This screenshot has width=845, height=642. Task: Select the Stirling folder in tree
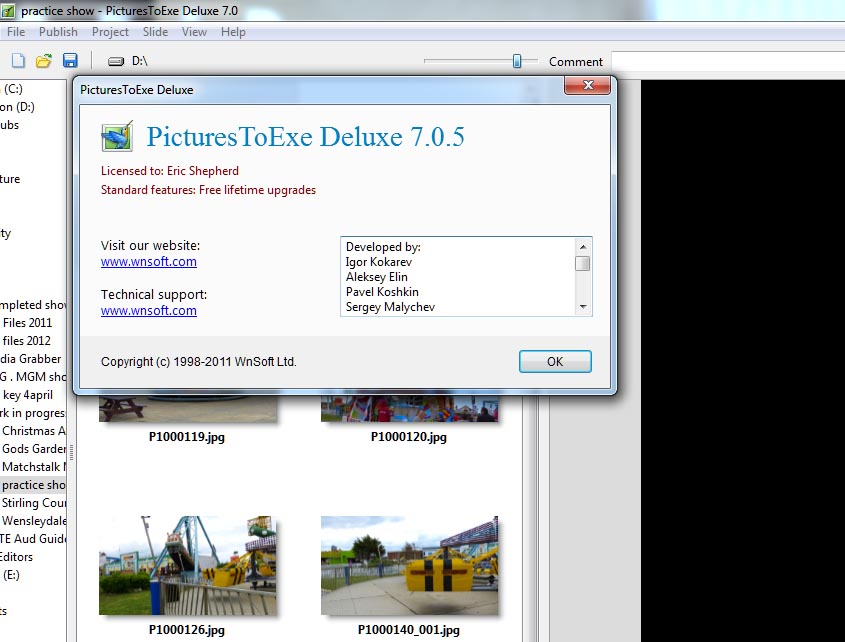(34, 503)
